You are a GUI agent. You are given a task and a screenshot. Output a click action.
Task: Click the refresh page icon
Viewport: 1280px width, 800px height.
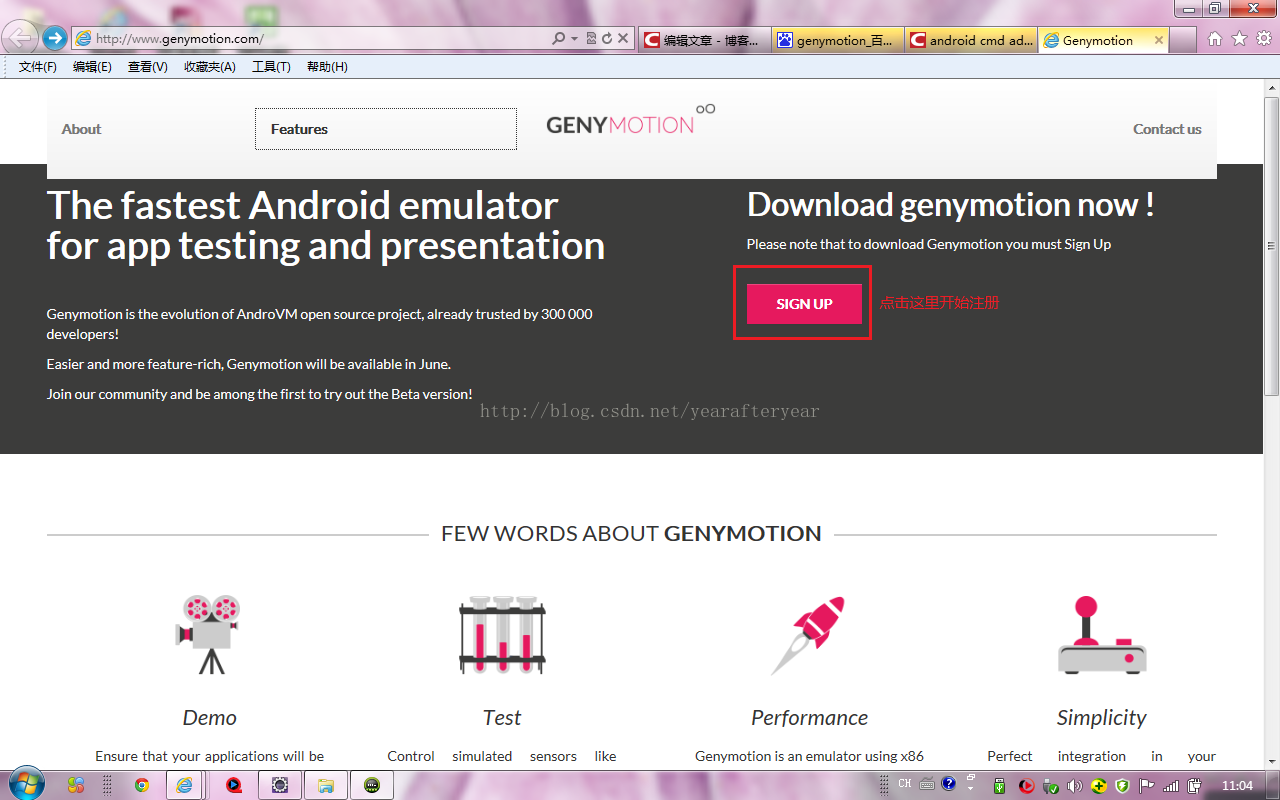606,39
